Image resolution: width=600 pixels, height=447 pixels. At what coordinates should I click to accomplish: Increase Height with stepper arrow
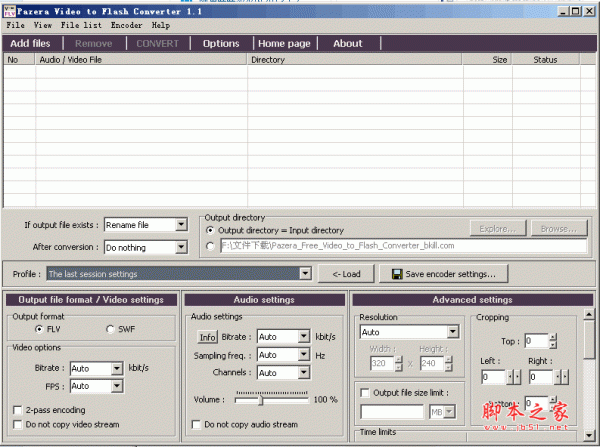pos(448,360)
